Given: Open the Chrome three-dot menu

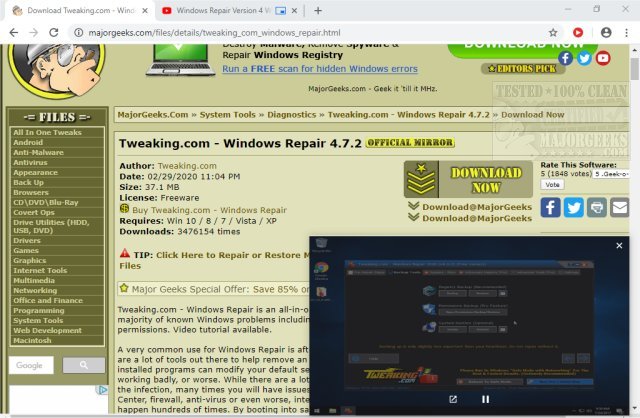Looking at the screenshot, I should click(626, 32).
